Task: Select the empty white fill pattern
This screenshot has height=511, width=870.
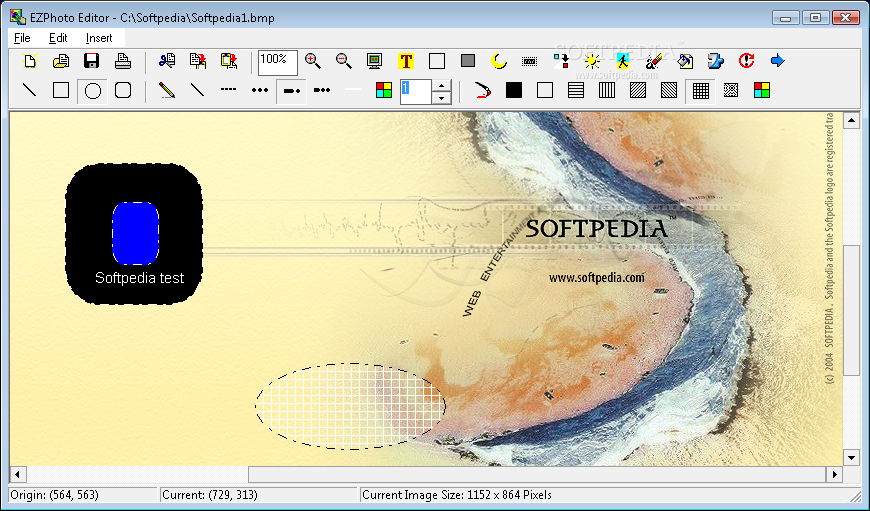Action: [545, 90]
